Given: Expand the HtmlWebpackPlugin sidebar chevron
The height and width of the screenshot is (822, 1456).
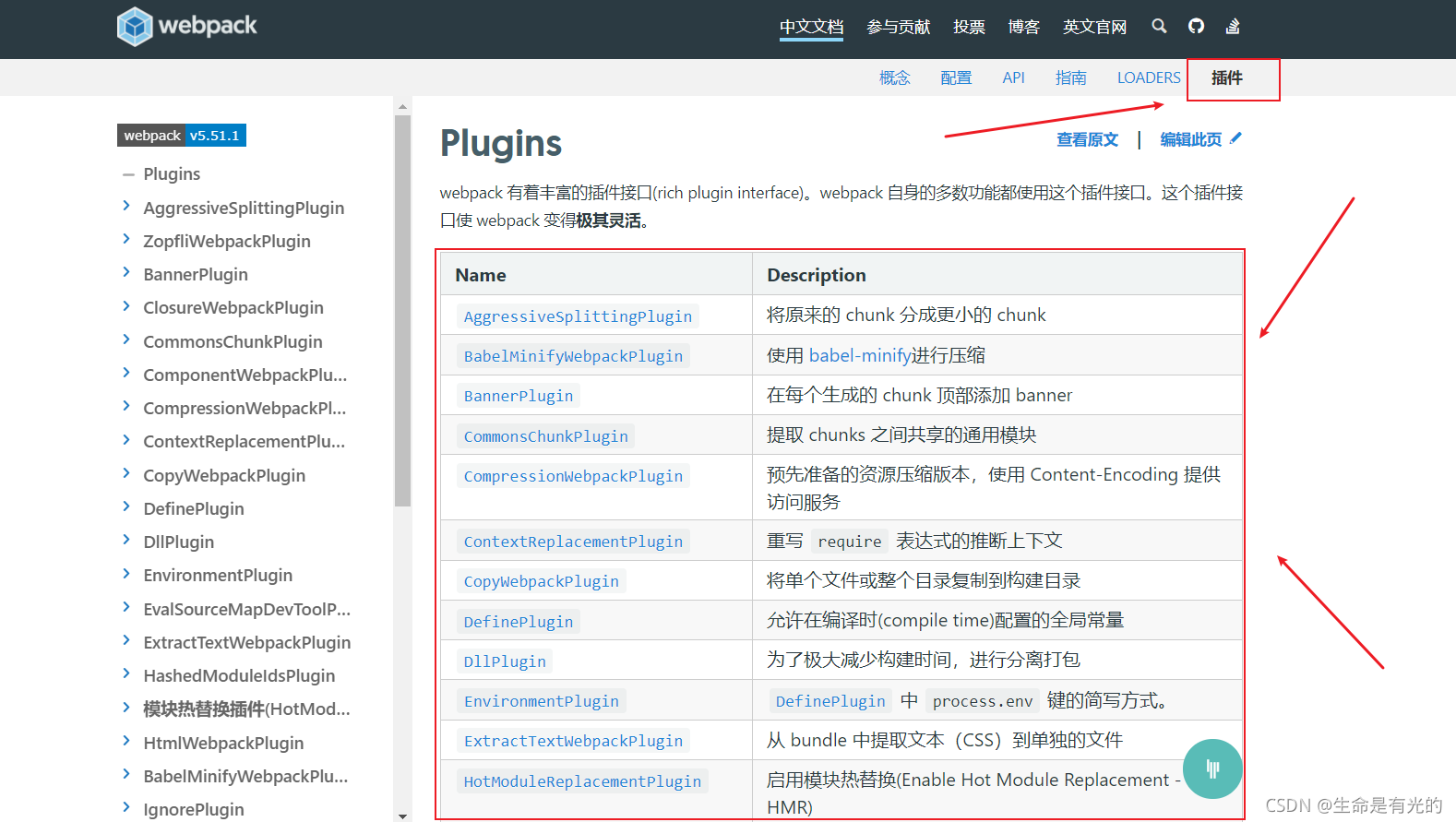Looking at the screenshot, I should point(126,741).
